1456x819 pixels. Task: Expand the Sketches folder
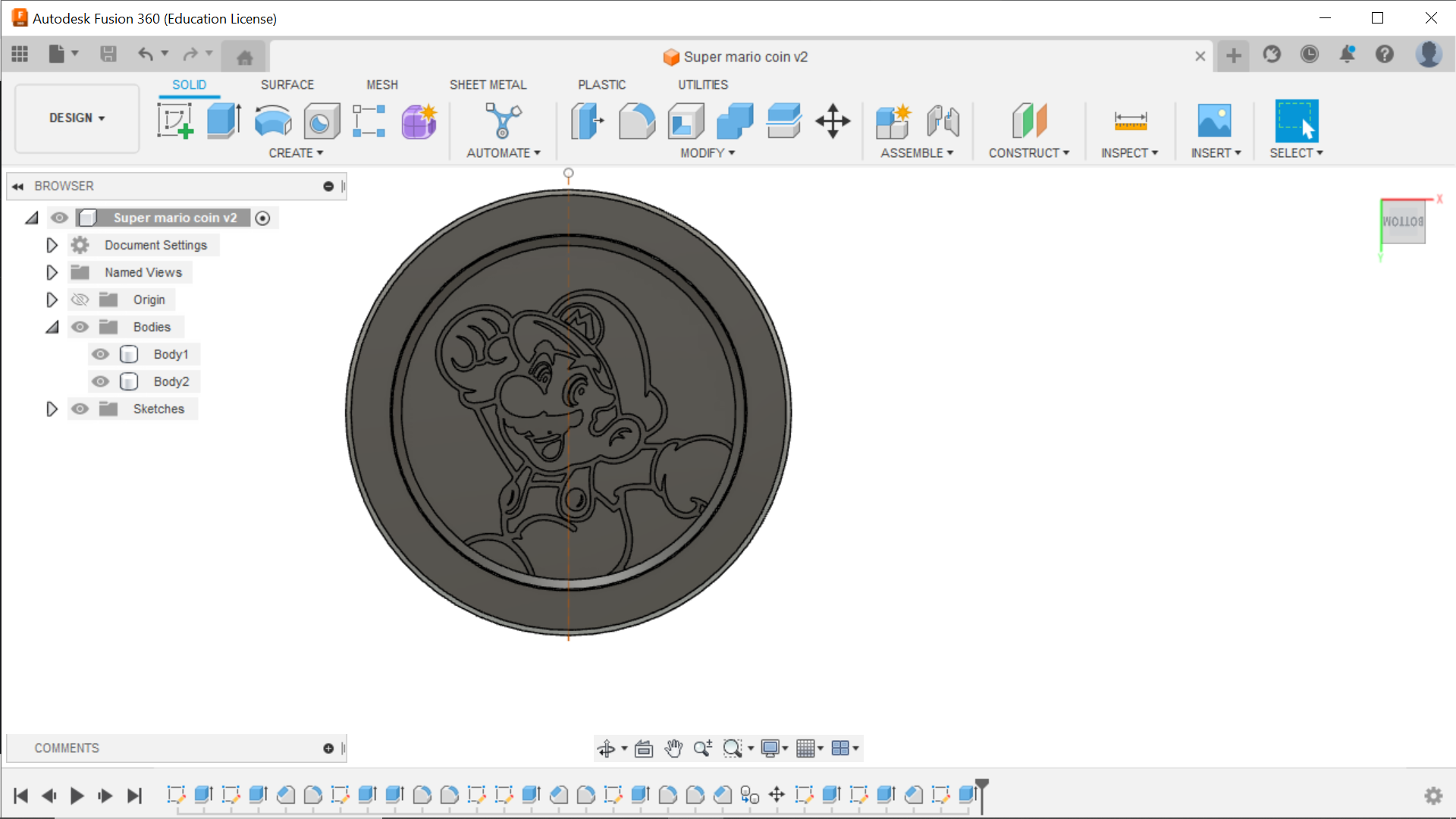[x=52, y=409]
